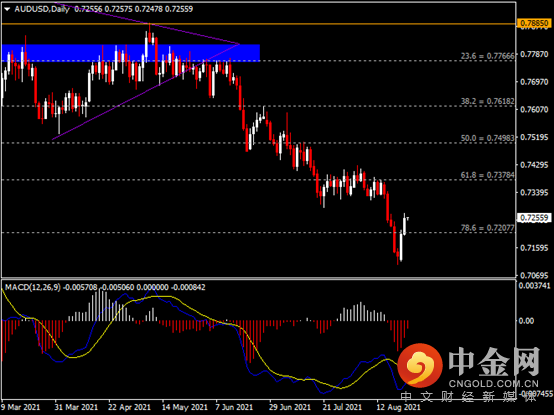
Task: Click the 23.6 = 0.77666 Fibonacci label
Action: pos(487,56)
